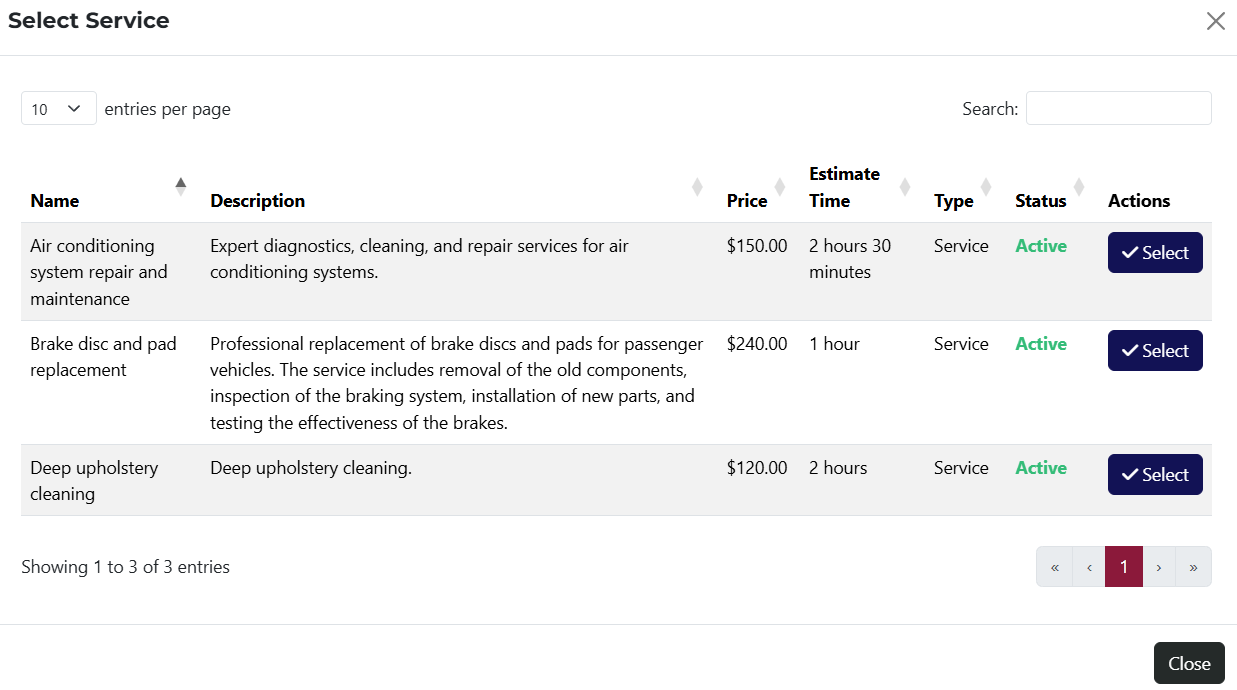
Task: Click page 1 pagination button
Action: pos(1123,567)
